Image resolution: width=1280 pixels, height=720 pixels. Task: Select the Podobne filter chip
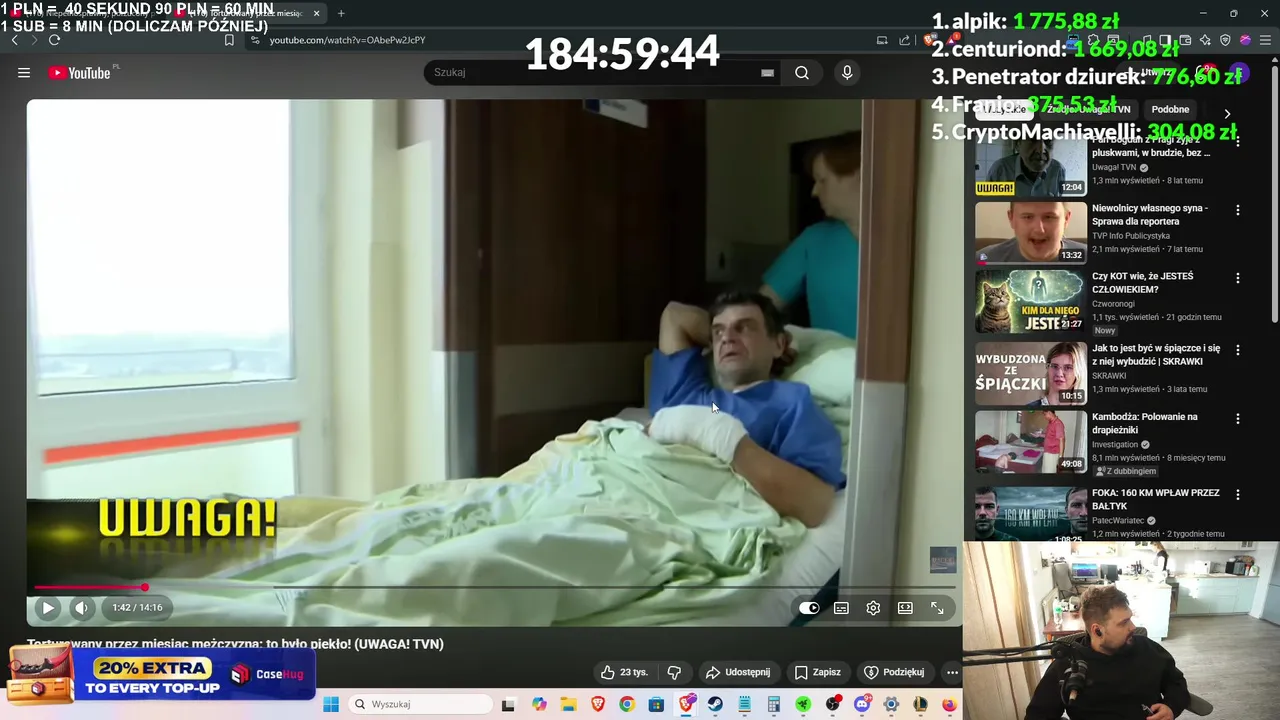point(1170,109)
